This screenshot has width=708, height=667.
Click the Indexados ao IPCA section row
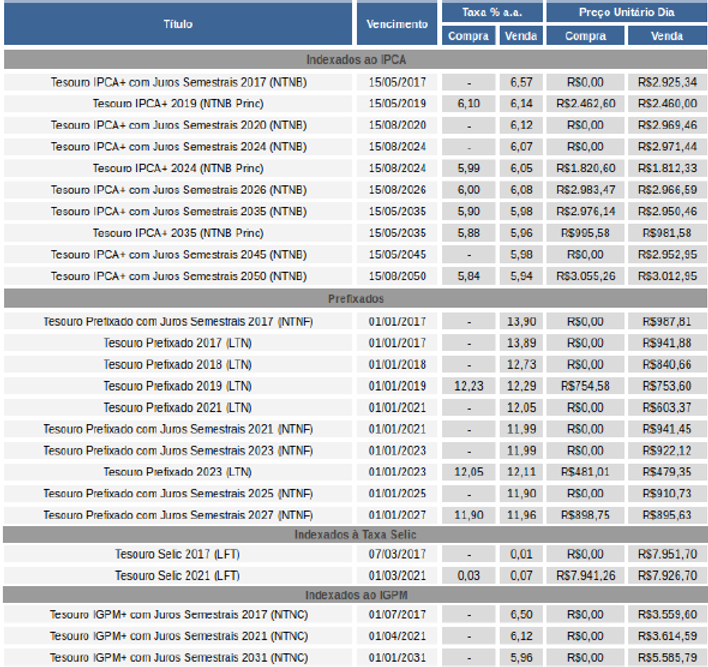point(355,60)
